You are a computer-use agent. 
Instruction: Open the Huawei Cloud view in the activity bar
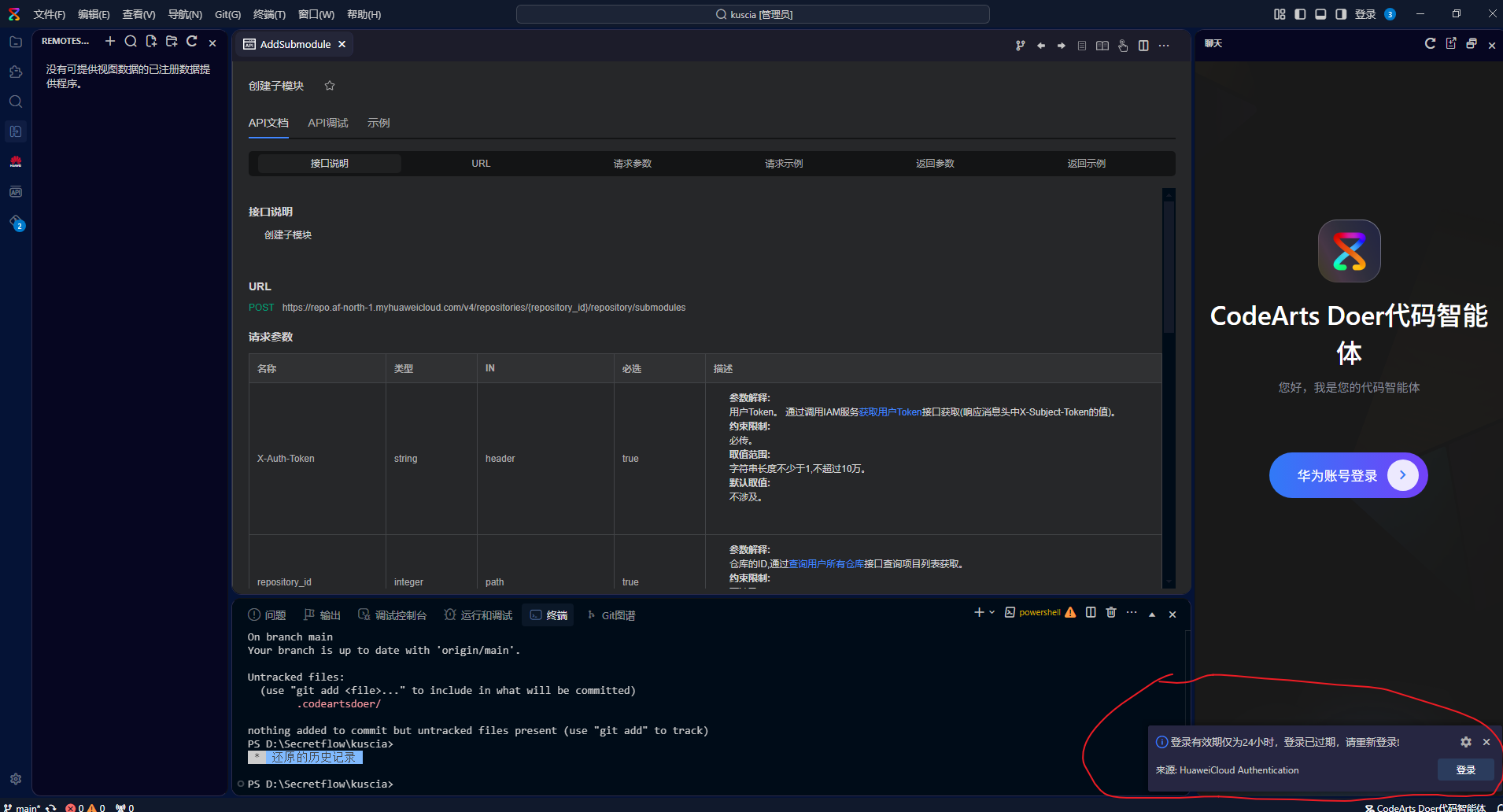[x=16, y=161]
